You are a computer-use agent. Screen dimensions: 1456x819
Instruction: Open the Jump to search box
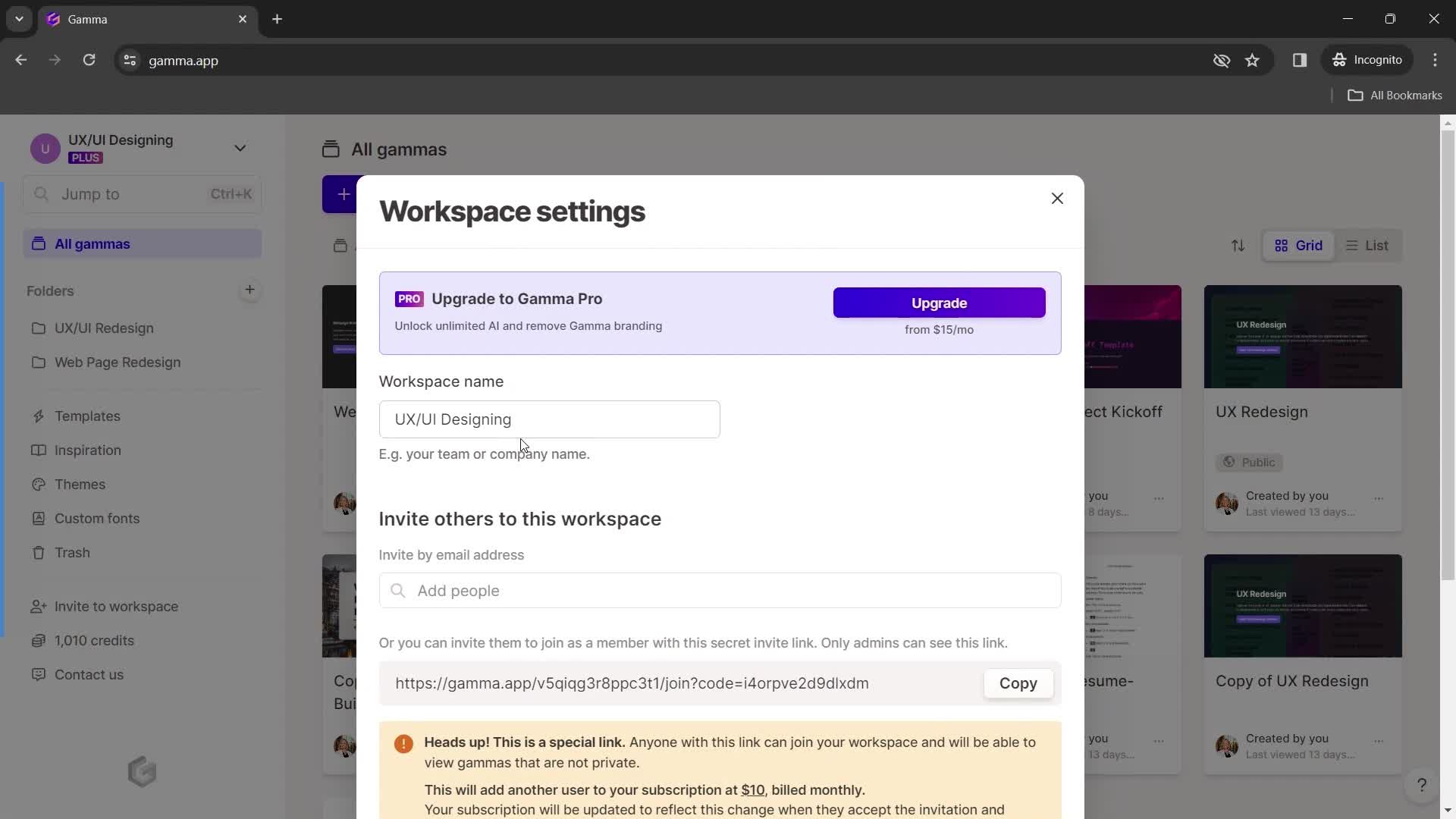click(143, 194)
